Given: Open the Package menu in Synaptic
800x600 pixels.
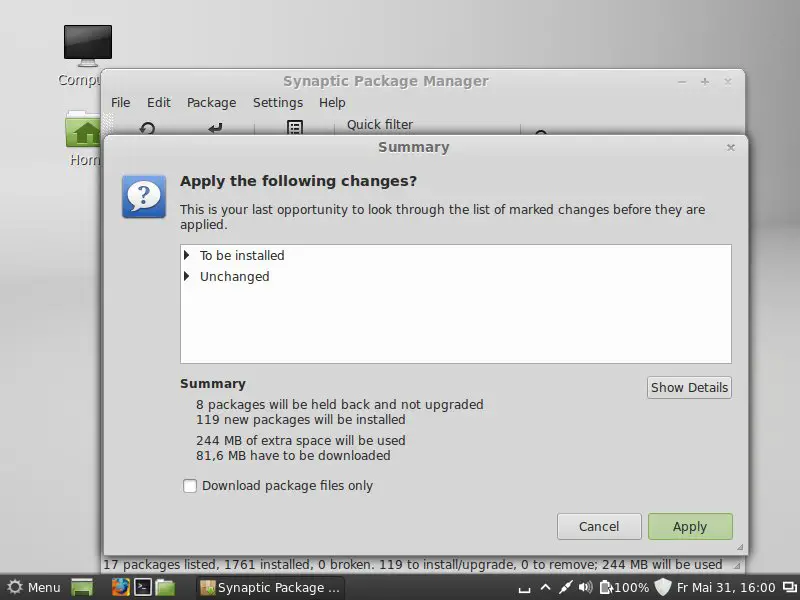Looking at the screenshot, I should point(211,103).
